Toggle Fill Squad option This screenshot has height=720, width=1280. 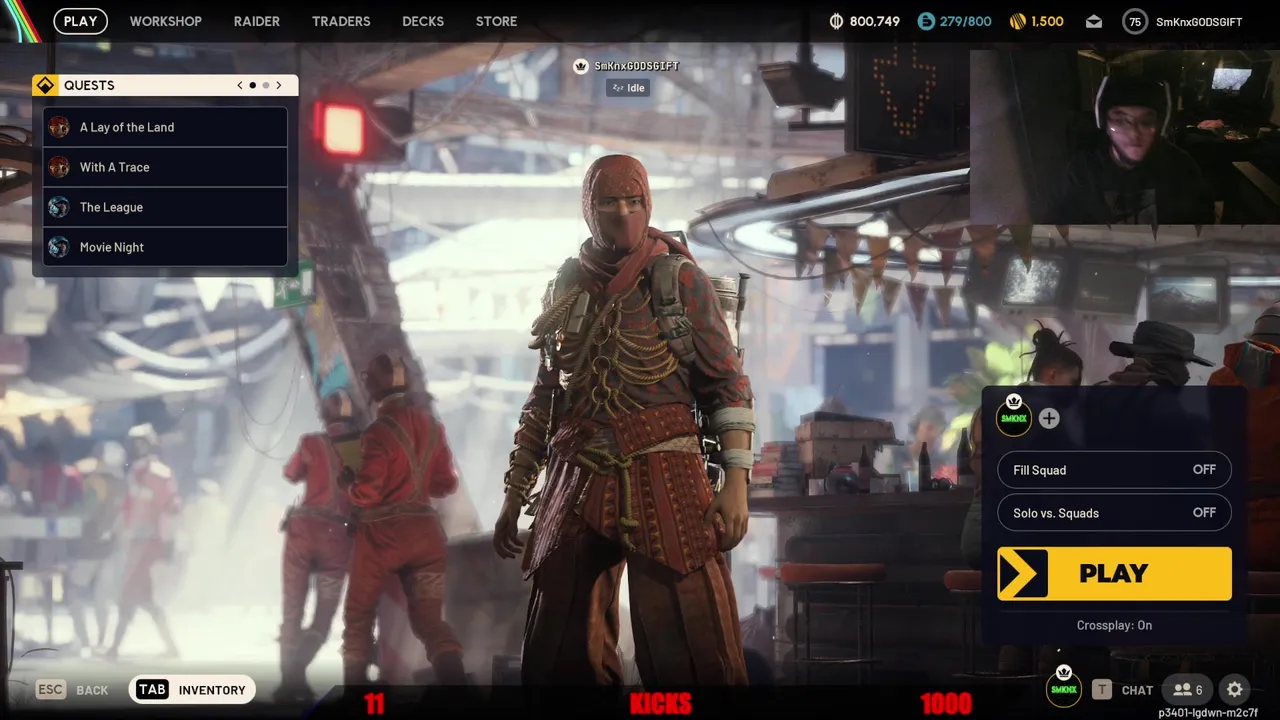[x=1114, y=470]
